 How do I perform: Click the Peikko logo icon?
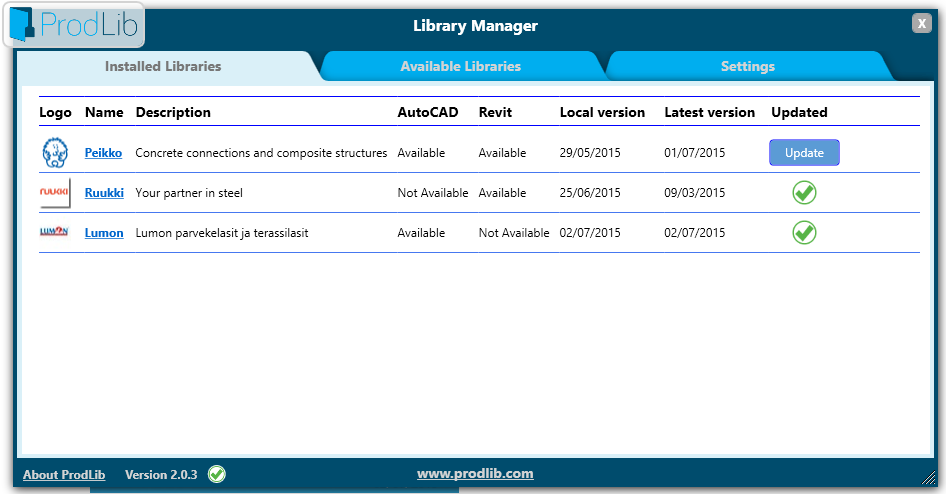click(x=55, y=153)
